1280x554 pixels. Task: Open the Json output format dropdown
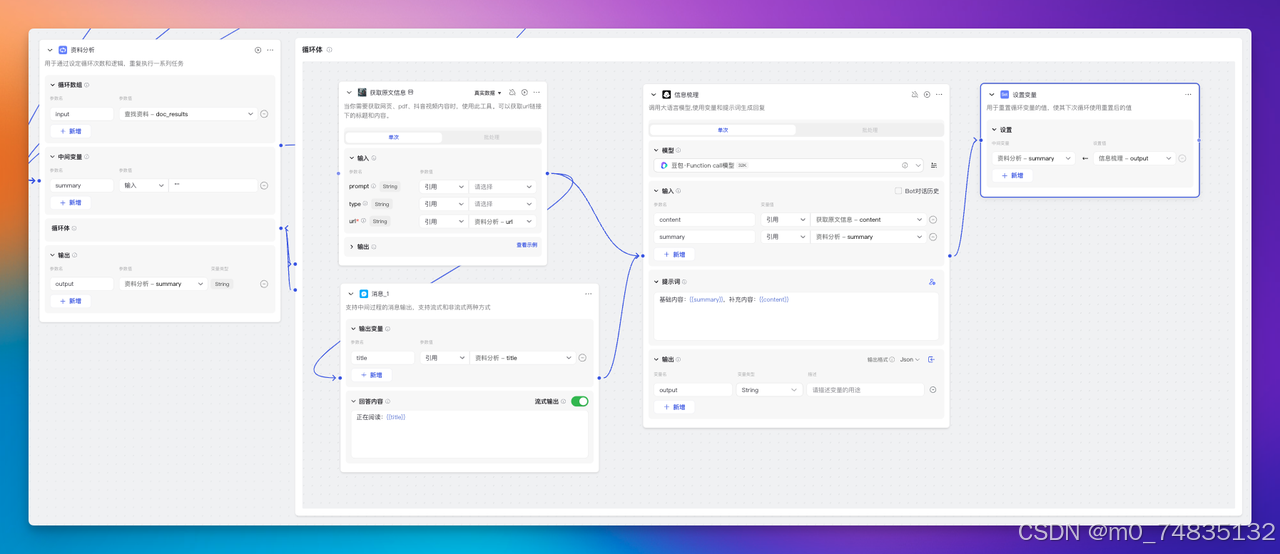pyautogui.click(x=909, y=359)
